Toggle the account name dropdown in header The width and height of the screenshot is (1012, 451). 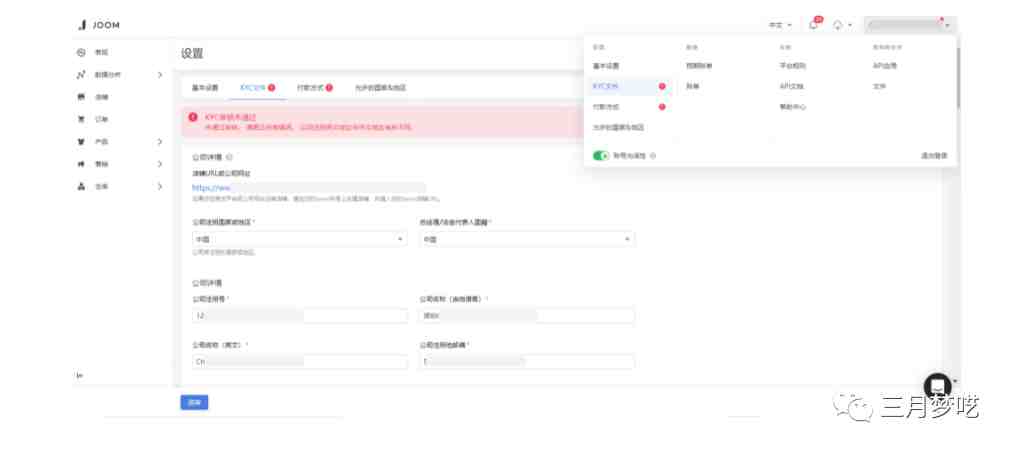click(x=909, y=25)
